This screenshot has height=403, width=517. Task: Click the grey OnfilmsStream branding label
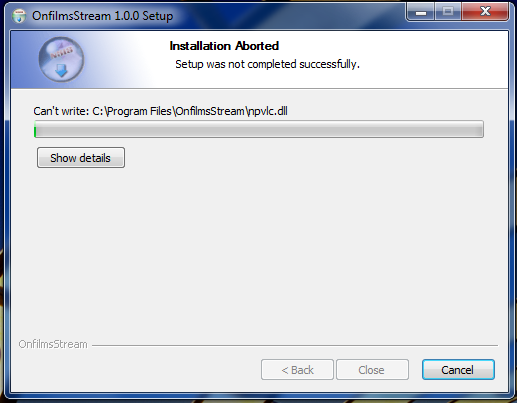[x=53, y=344]
